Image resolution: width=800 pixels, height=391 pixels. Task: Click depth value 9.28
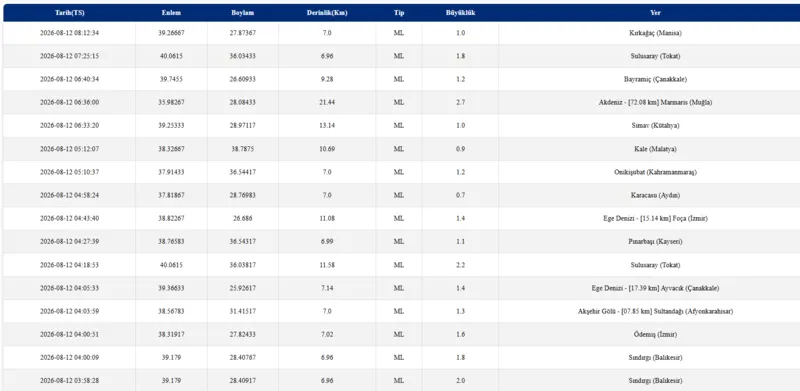point(327,80)
